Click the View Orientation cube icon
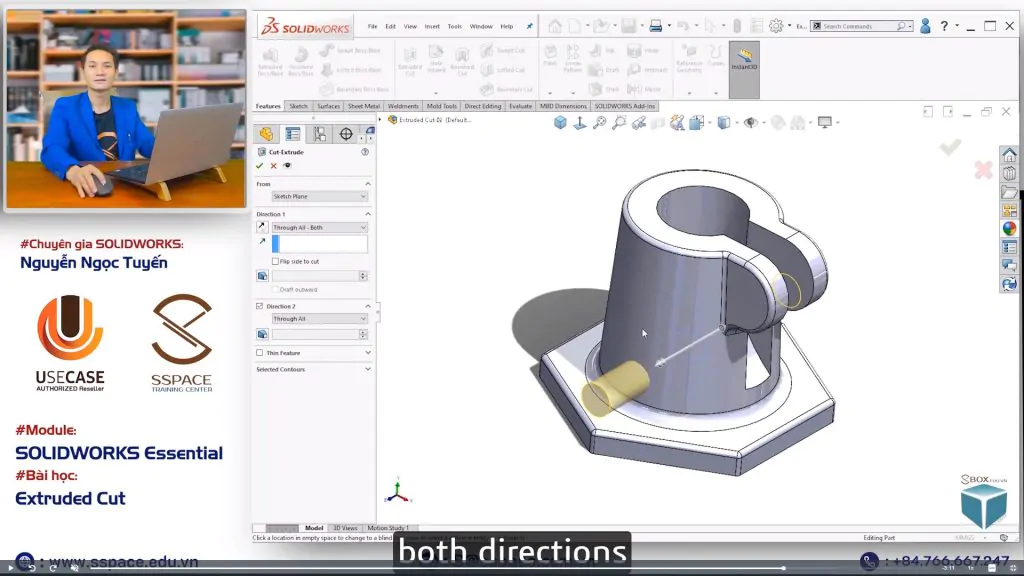 560,122
